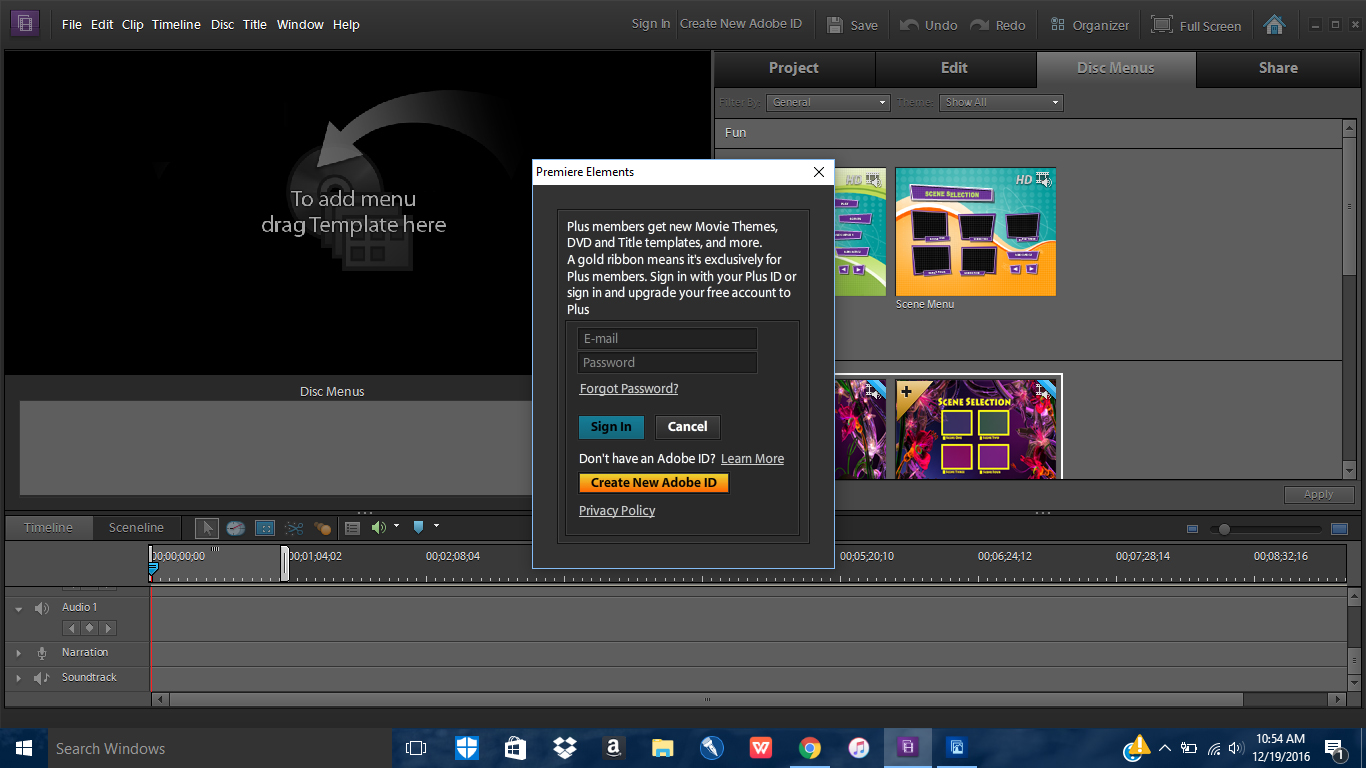Click Create New Adobe ID in top bar
The image size is (1366, 768).
[741, 24]
